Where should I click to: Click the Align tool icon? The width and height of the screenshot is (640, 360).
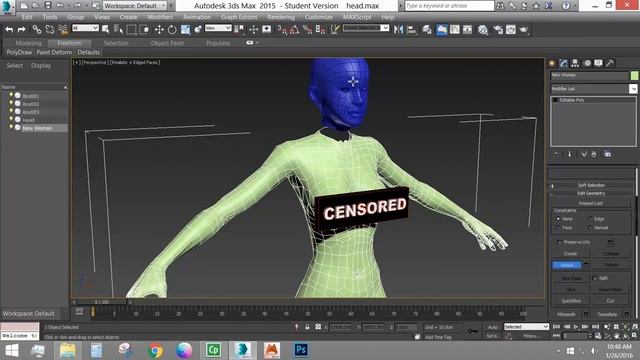click(x=411, y=29)
